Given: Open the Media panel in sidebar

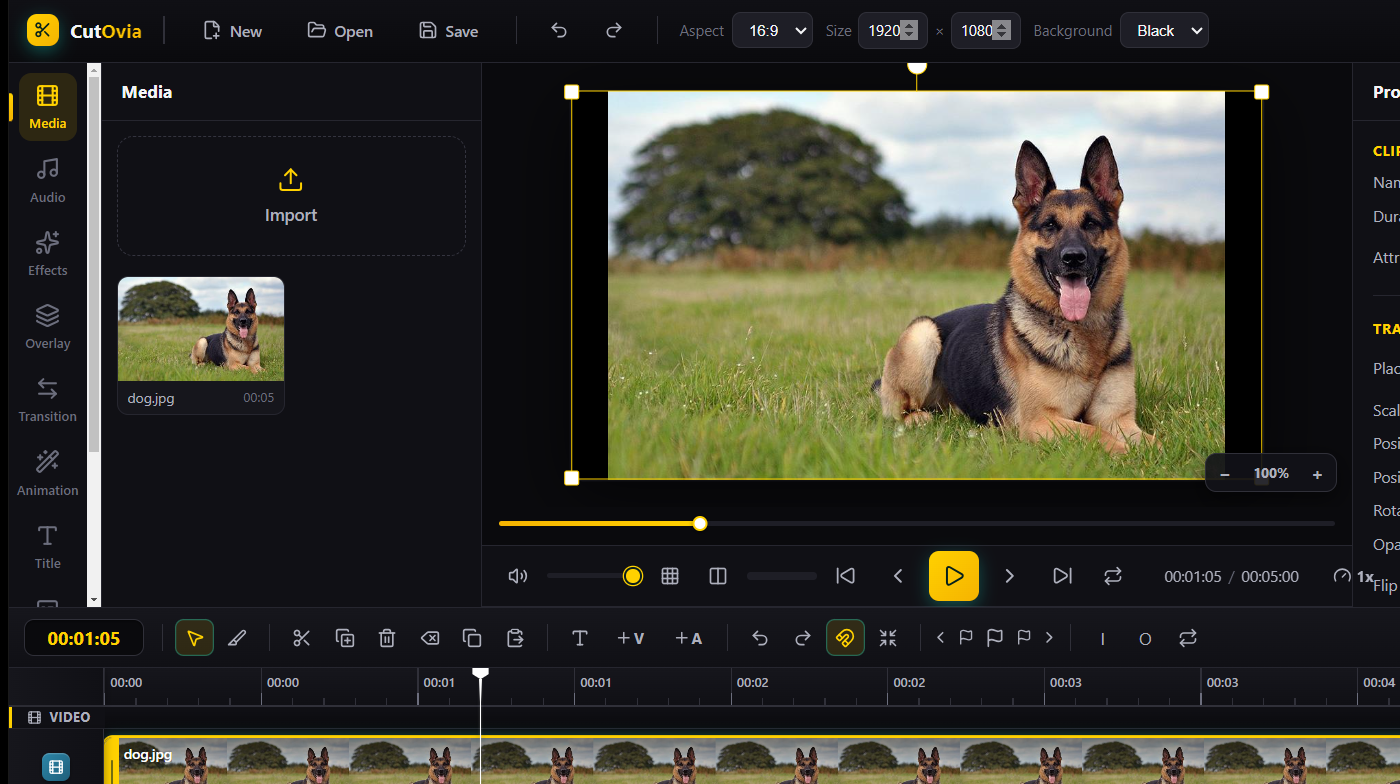Looking at the screenshot, I should [48, 107].
